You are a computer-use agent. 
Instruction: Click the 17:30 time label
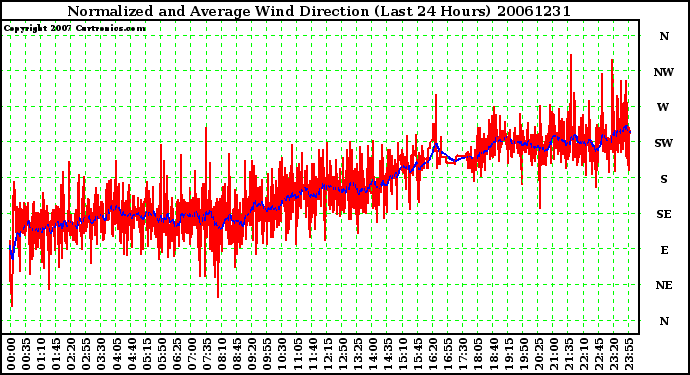click(463, 354)
